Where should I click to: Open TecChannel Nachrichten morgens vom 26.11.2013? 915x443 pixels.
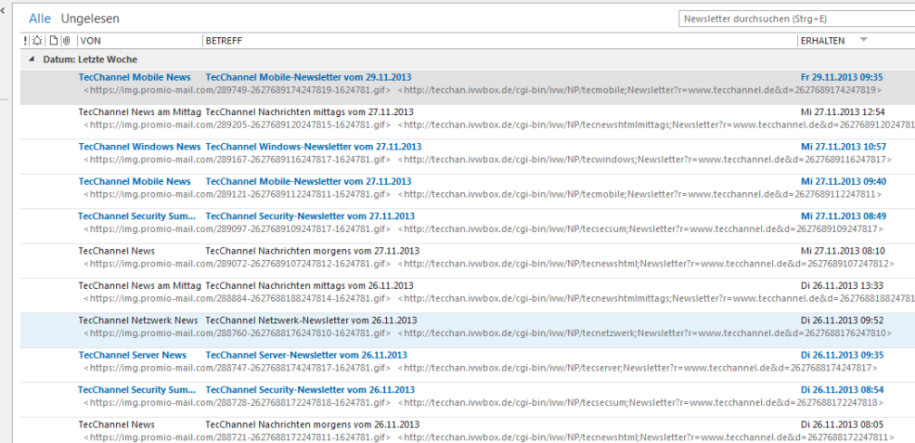[312, 424]
